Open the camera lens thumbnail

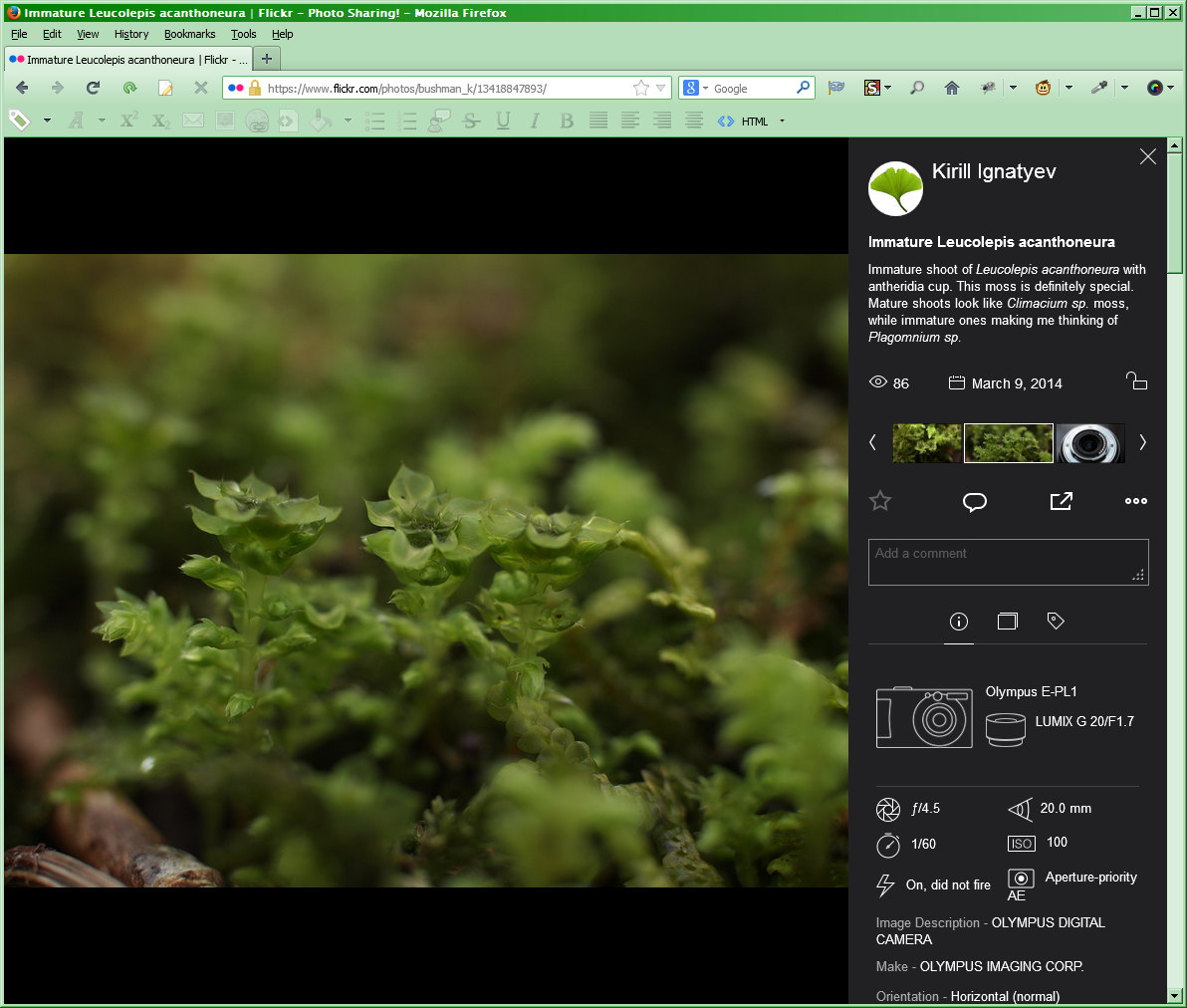point(1090,443)
